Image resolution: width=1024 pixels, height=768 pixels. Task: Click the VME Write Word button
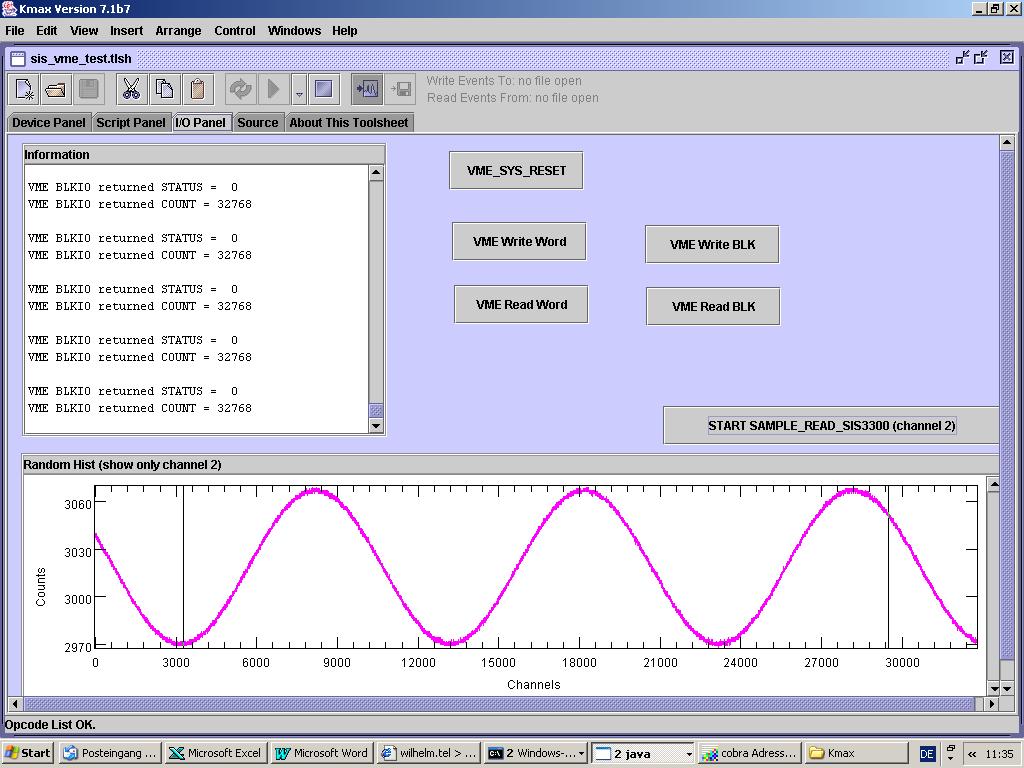tap(519, 242)
